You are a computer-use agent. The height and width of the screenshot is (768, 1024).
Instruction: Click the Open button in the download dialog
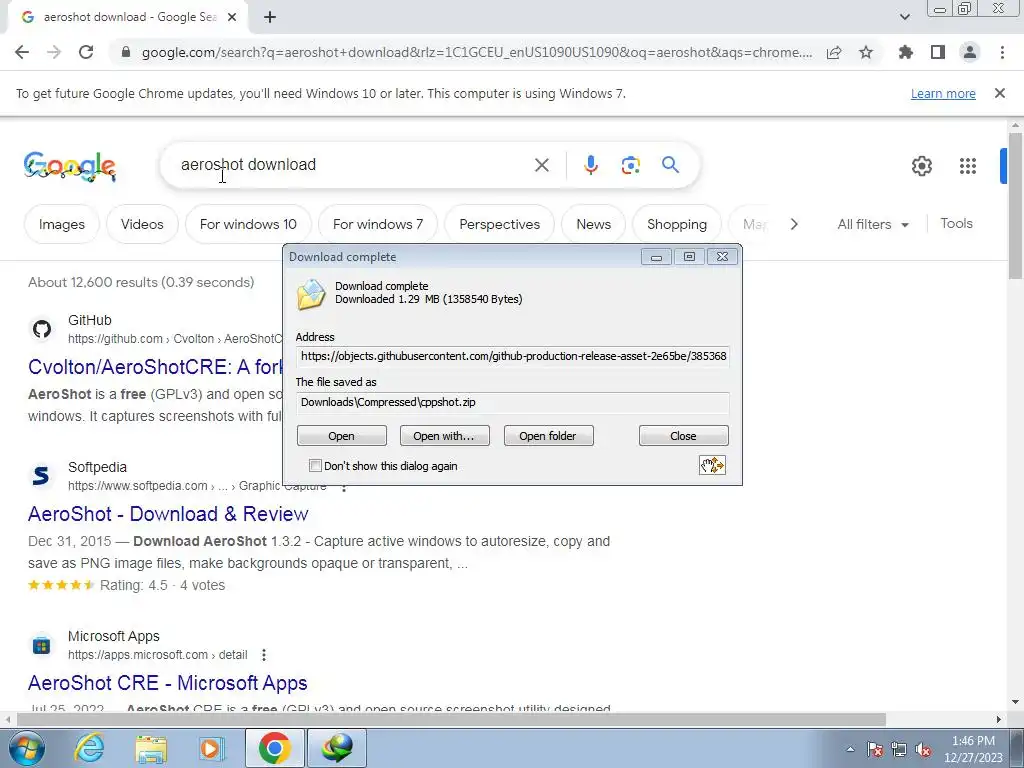[x=342, y=436]
